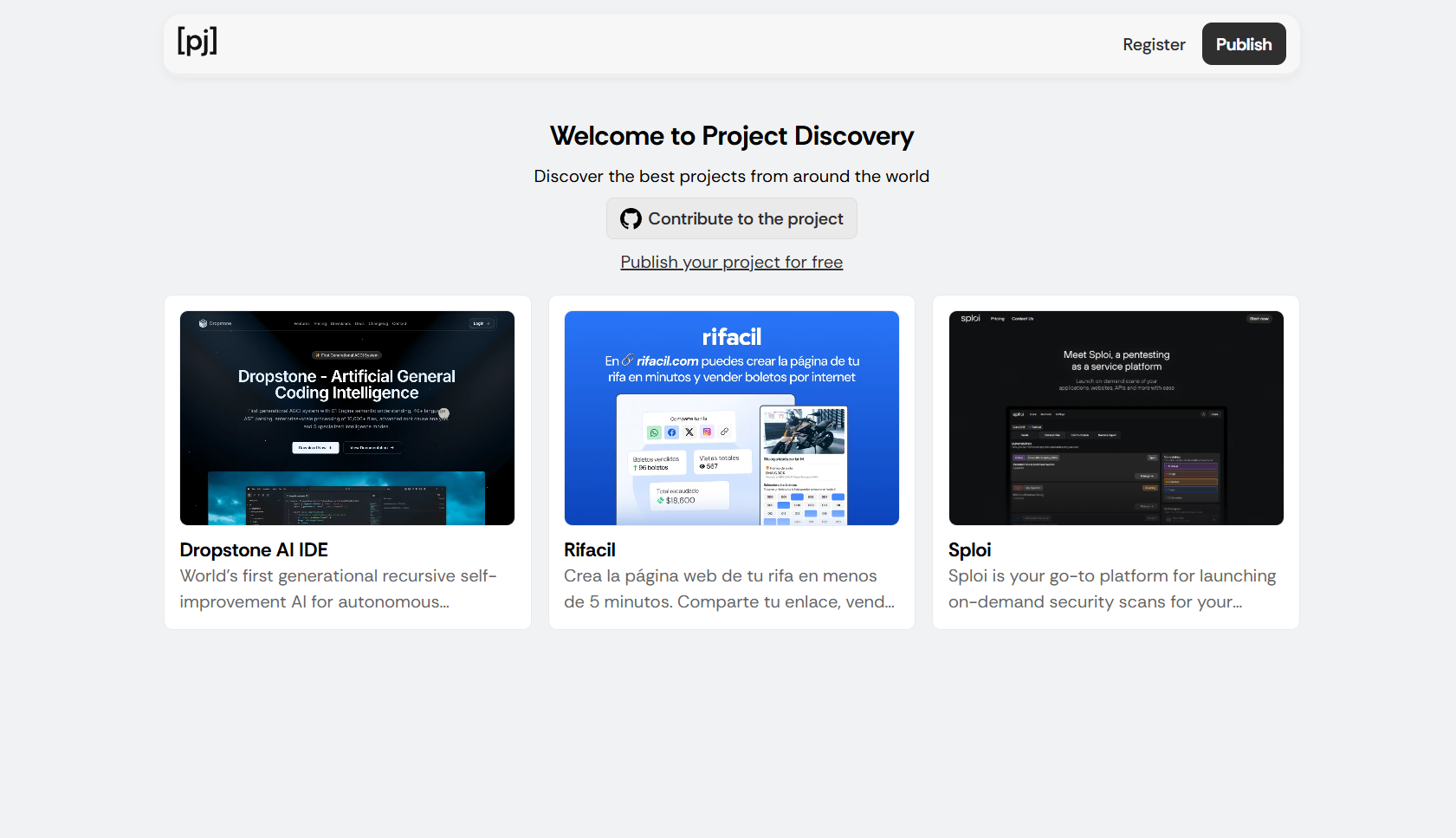Click the 'Dropstone AI IDE' title

[x=254, y=550]
